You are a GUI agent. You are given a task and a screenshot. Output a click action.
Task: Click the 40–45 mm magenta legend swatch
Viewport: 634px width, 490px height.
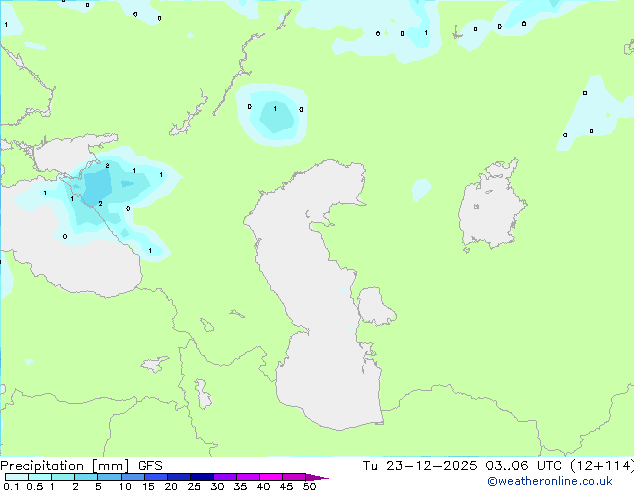[x=271, y=477]
